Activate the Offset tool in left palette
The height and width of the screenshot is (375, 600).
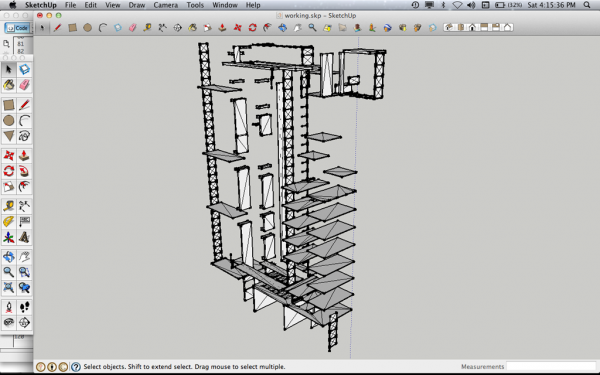coord(24,187)
